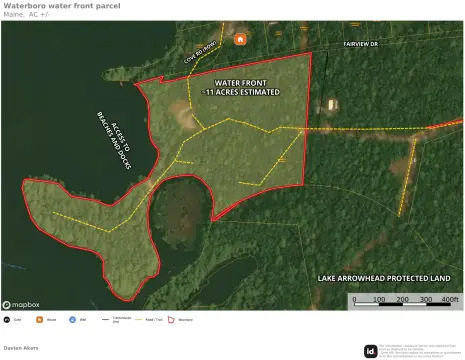Viewport: 465px width, 360px height.
Task: Click the 'WATER FRONT' parcel label
Action: tap(241, 83)
